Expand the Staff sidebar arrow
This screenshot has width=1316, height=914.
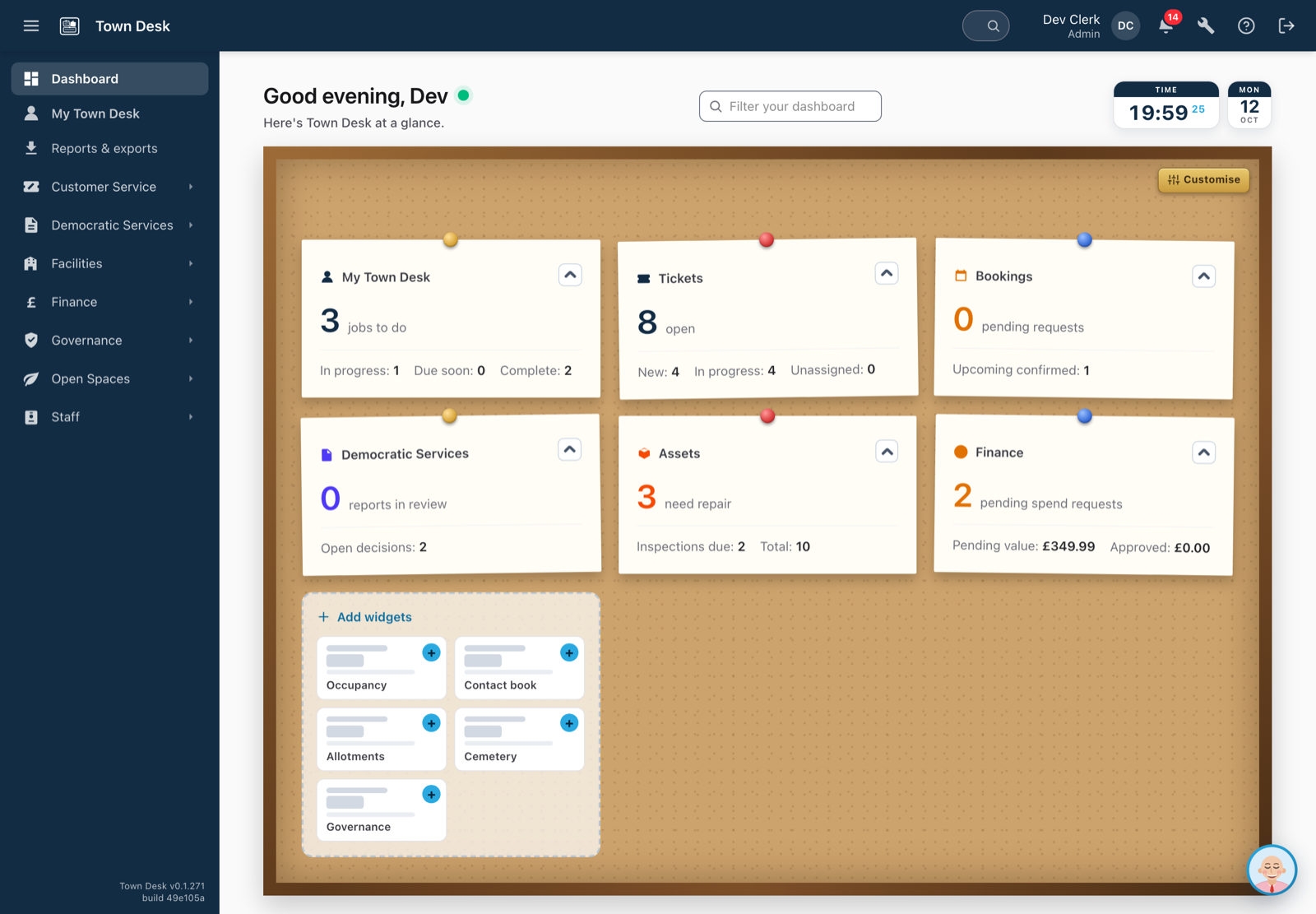pyautogui.click(x=191, y=417)
